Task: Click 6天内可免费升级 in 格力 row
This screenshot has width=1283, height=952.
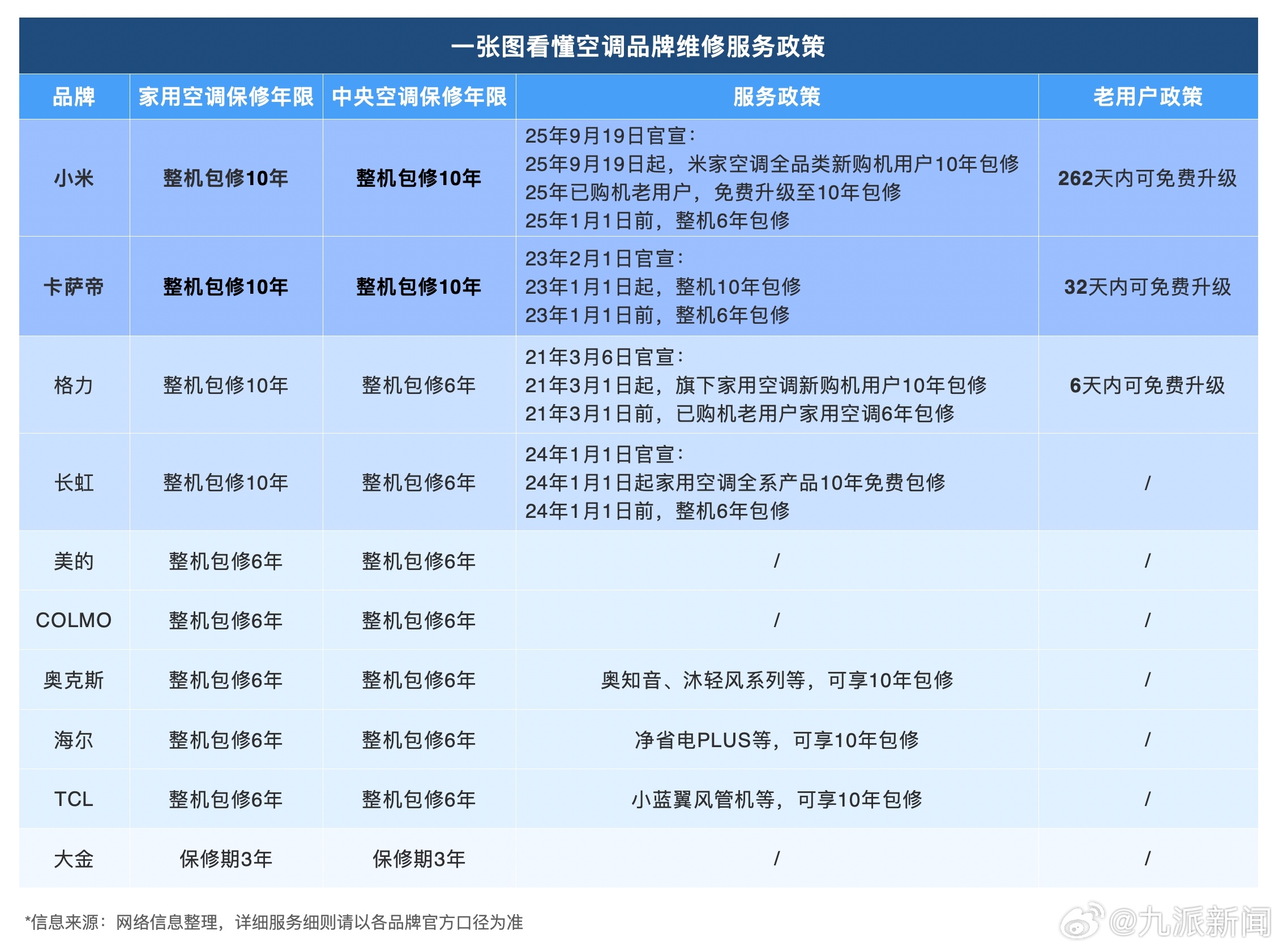Action: click(x=1148, y=385)
